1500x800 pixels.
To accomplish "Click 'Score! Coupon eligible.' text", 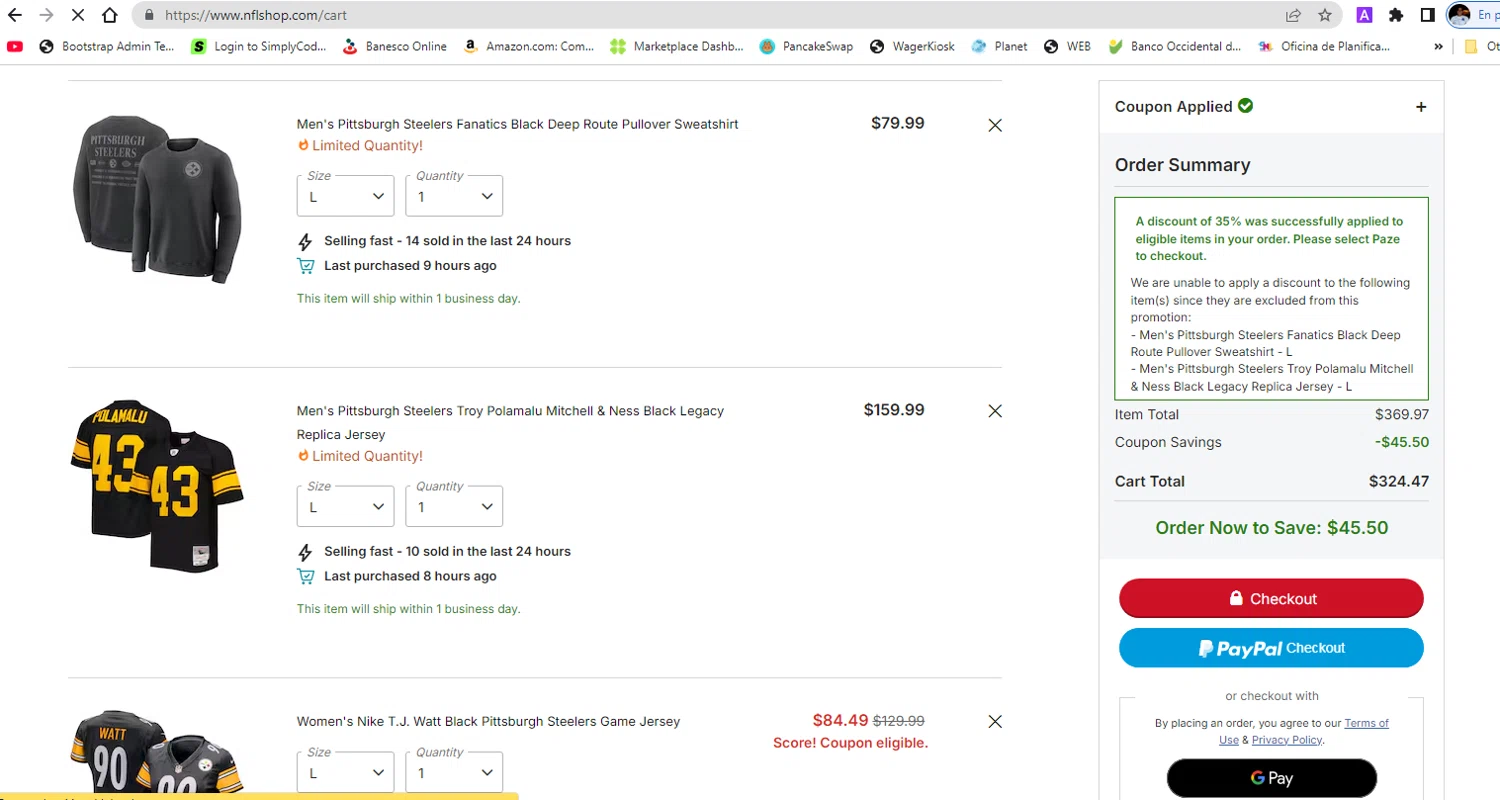I will tap(850, 743).
